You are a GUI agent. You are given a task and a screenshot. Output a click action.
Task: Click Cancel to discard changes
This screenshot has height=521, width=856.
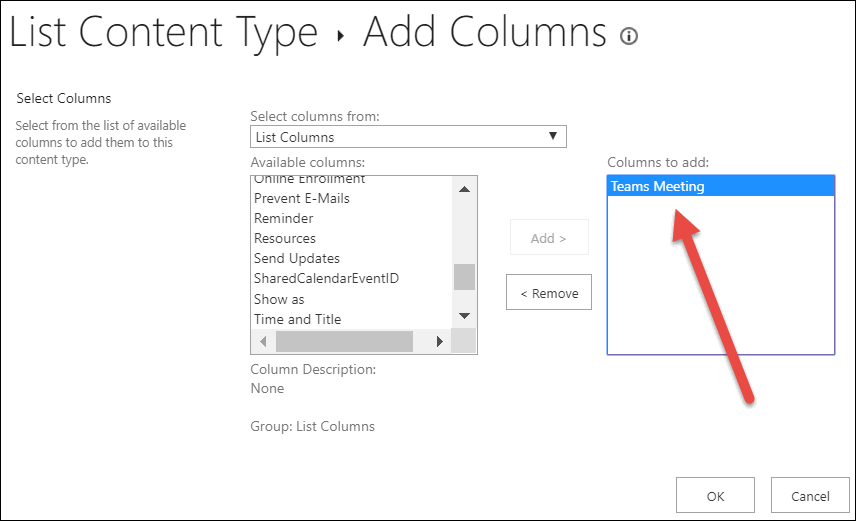pyautogui.click(x=810, y=495)
